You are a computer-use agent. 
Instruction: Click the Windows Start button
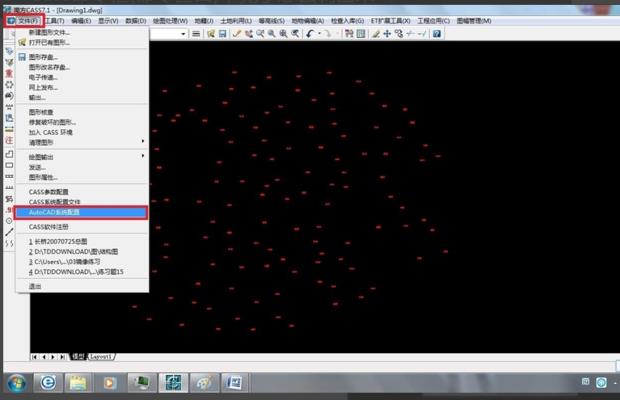pyautogui.click(x=15, y=384)
